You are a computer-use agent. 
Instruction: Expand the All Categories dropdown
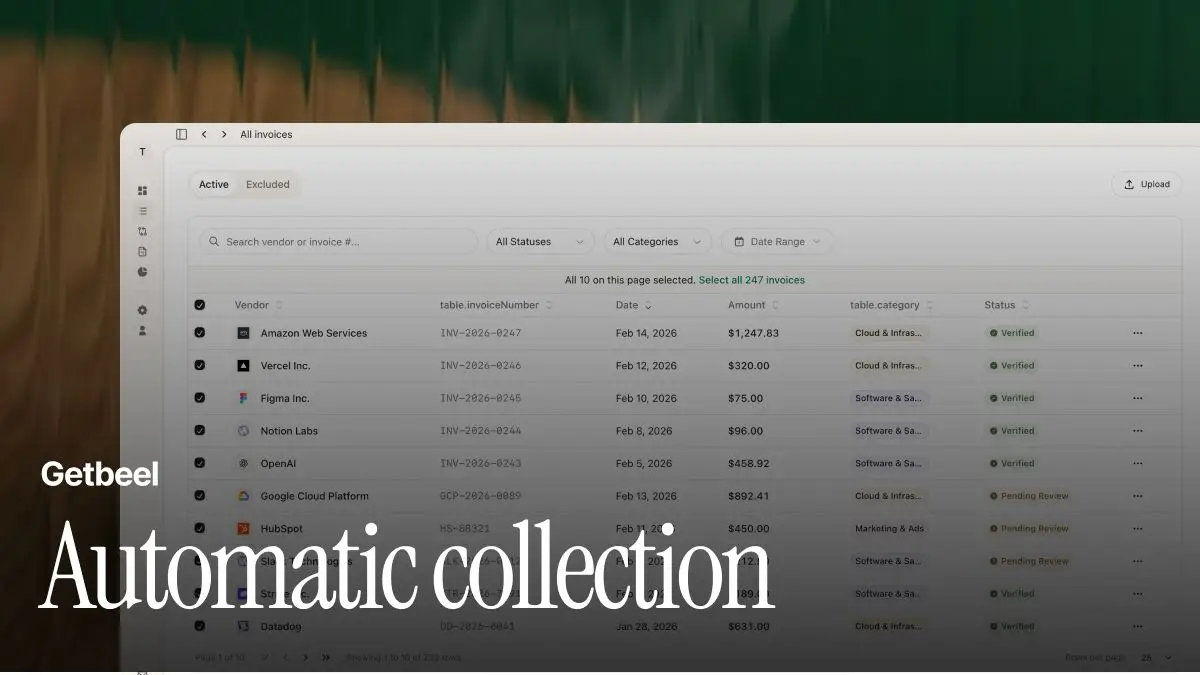pos(657,242)
